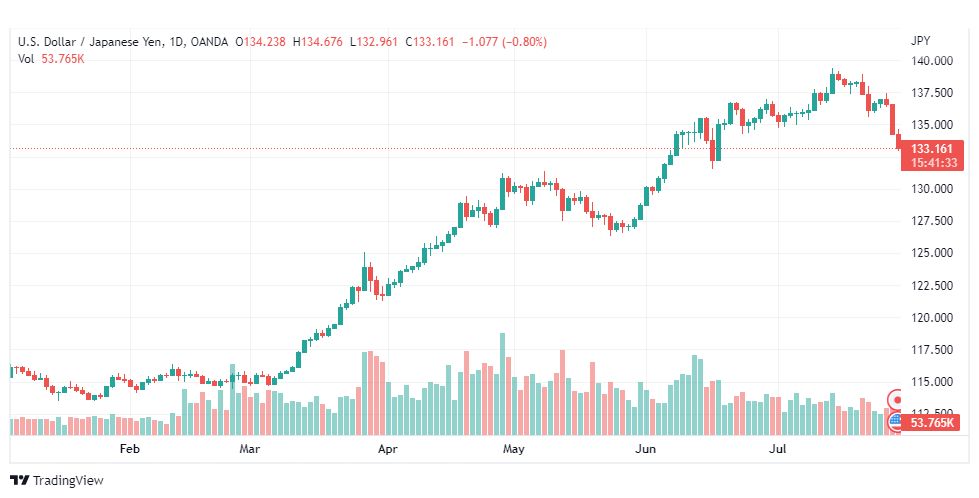Click the 15:41:33 bar countdown timer
This screenshot has height=498, width=979.
coord(931,162)
